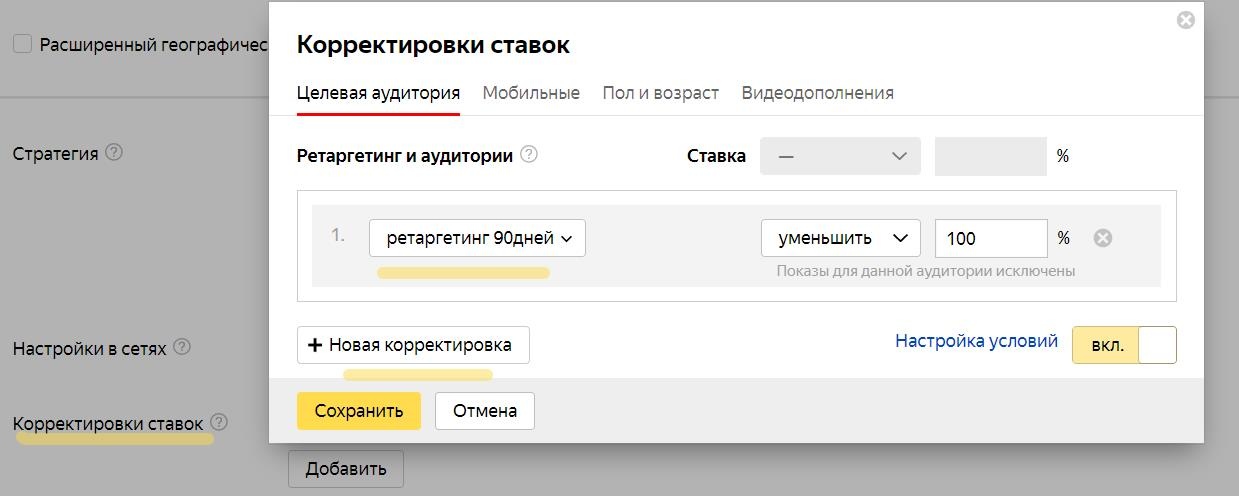This screenshot has width=1239, height=496.
Task: Open the ретаргетинг 90дней audience dropdown
Action: [477, 238]
